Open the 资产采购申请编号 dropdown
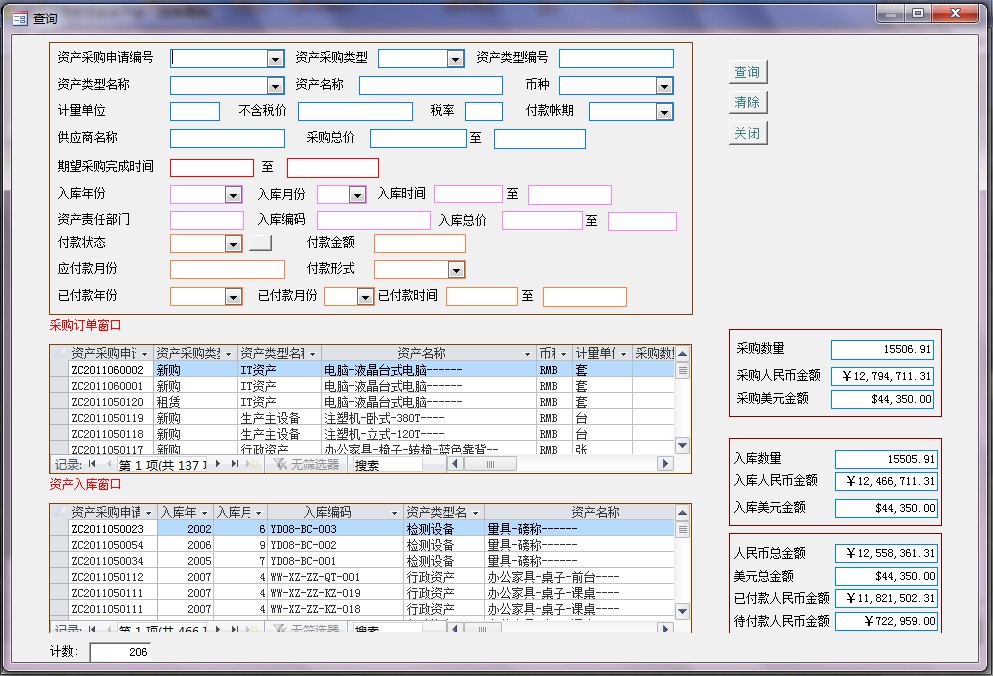The height and width of the screenshot is (676, 993). tap(275, 59)
